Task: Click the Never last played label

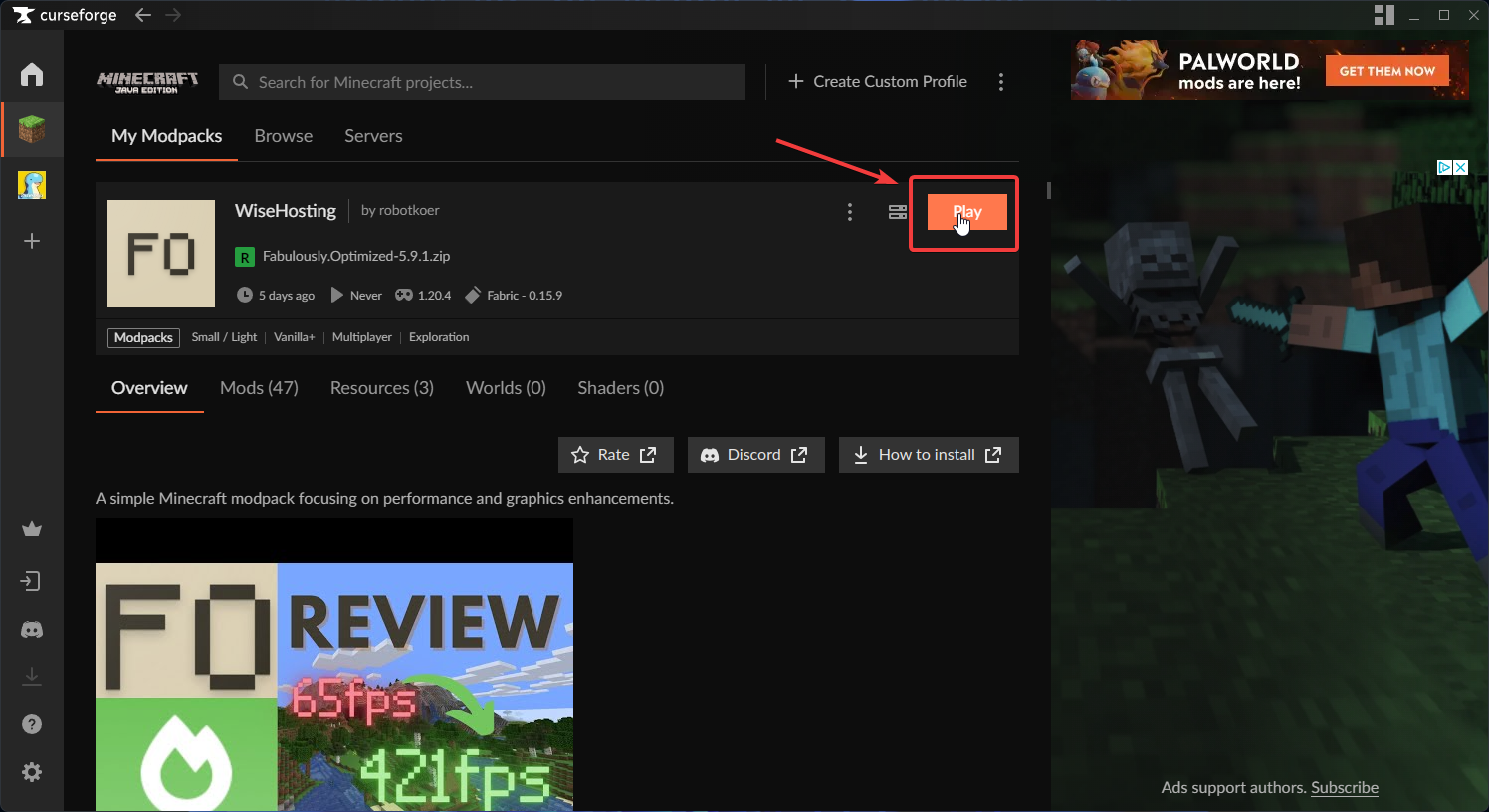Action: point(355,295)
